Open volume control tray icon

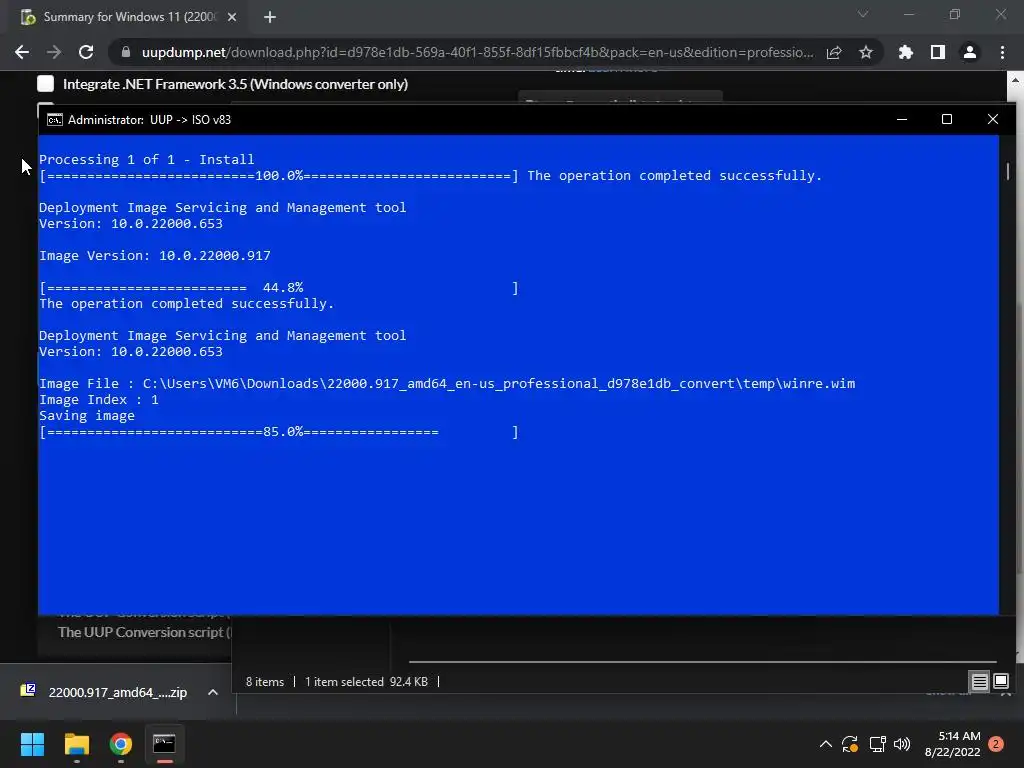(902, 744)
